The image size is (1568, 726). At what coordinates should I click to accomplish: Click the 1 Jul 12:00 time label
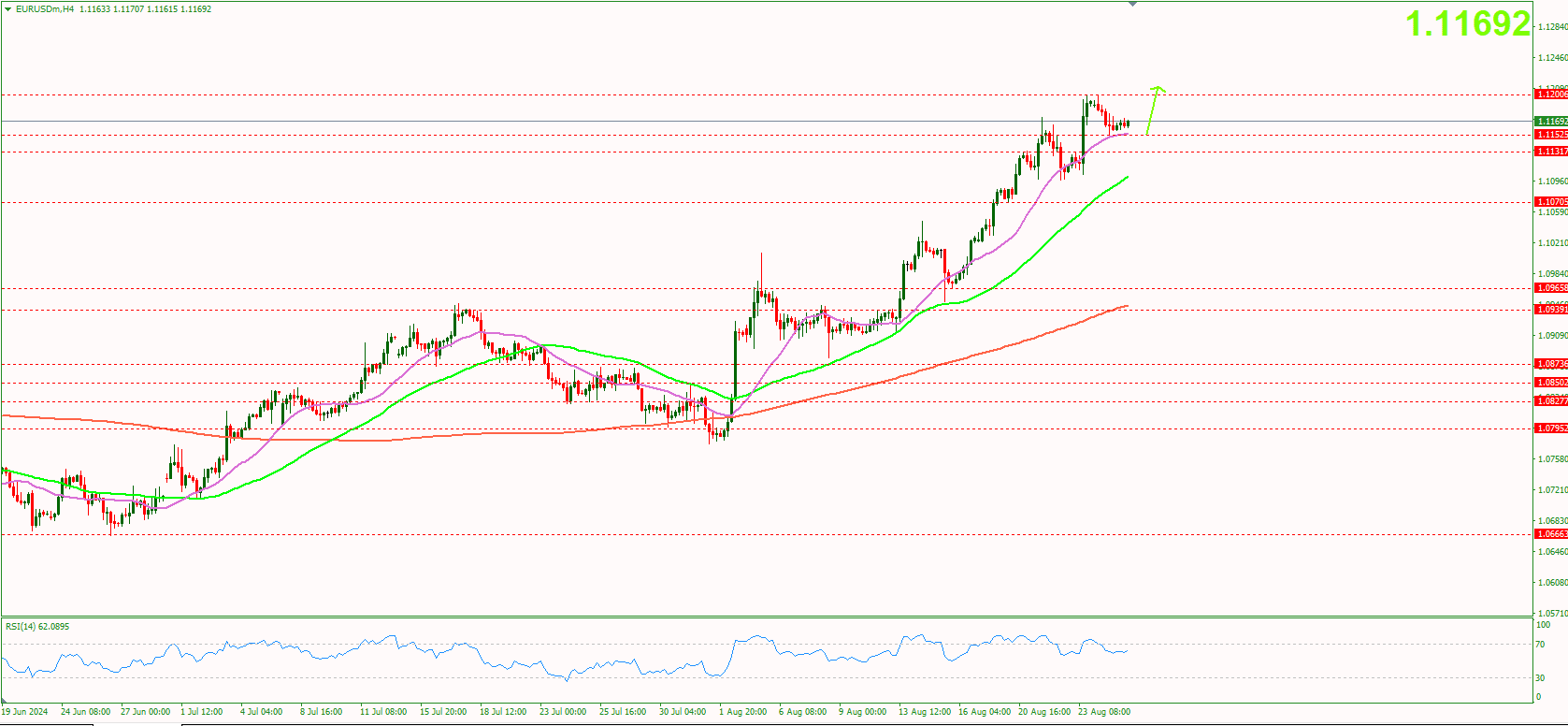click(x=201, y=712)
